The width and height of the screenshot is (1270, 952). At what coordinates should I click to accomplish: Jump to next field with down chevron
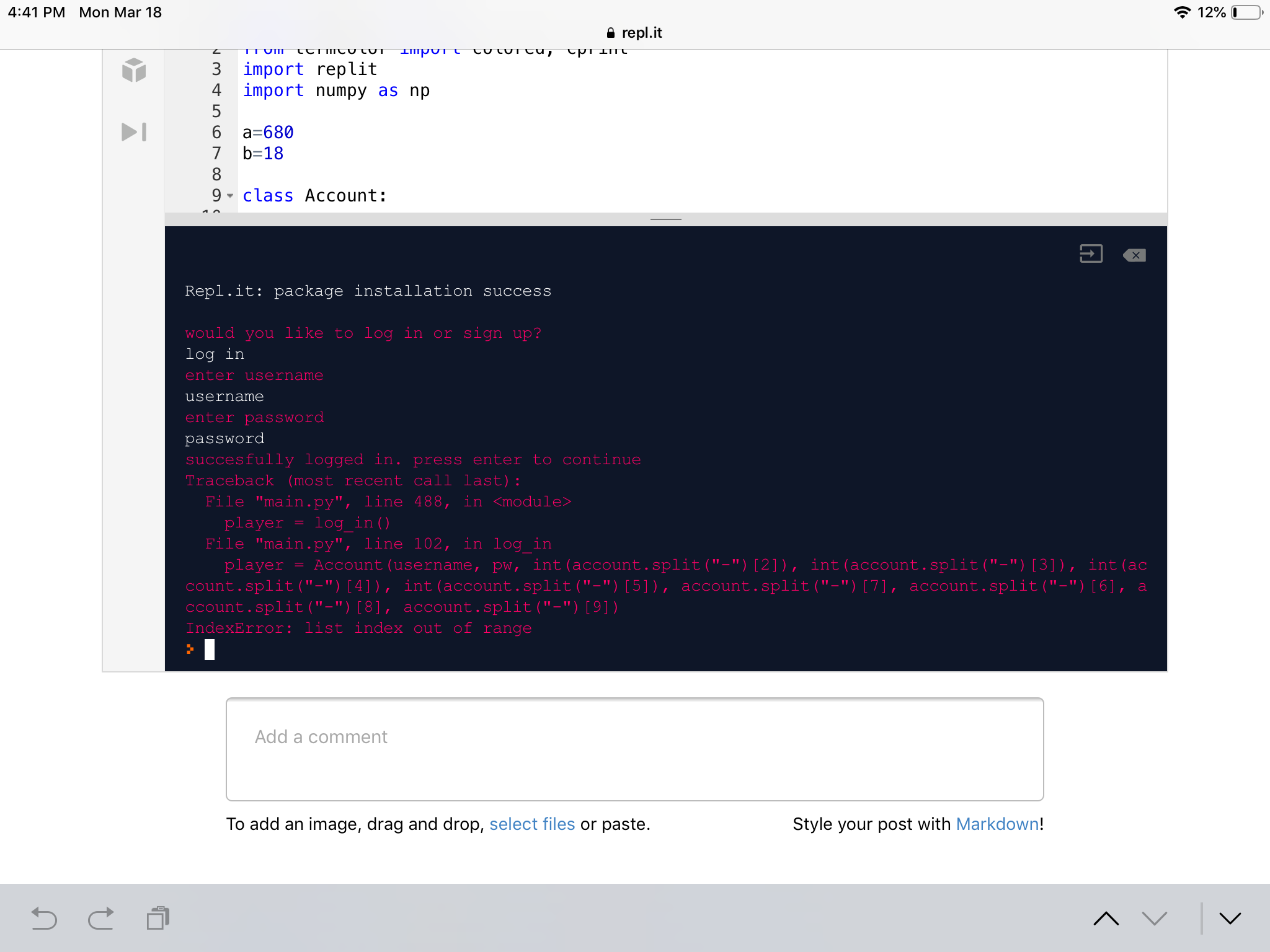tap(1155, 918)
